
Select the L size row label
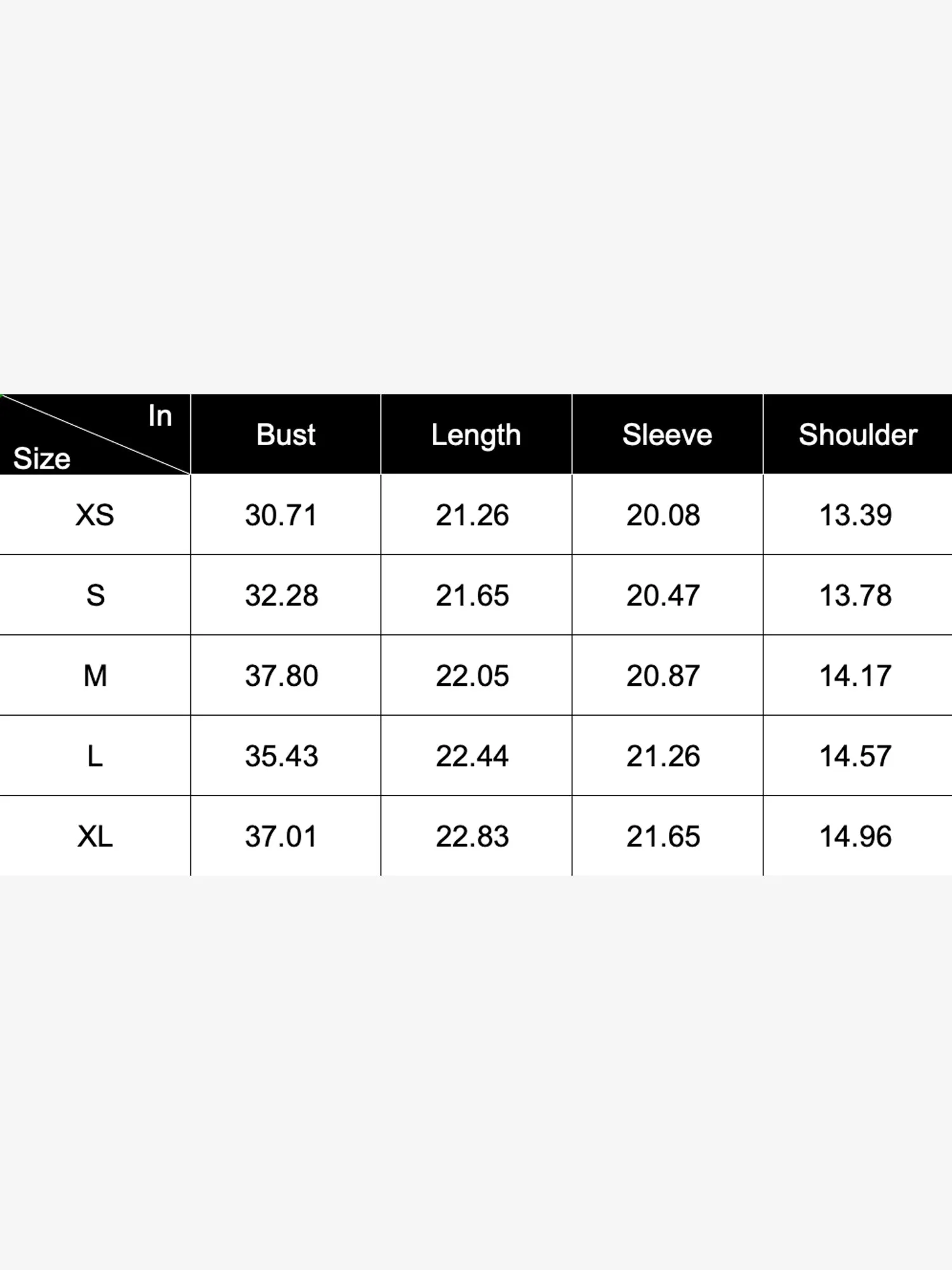point(95,756)
